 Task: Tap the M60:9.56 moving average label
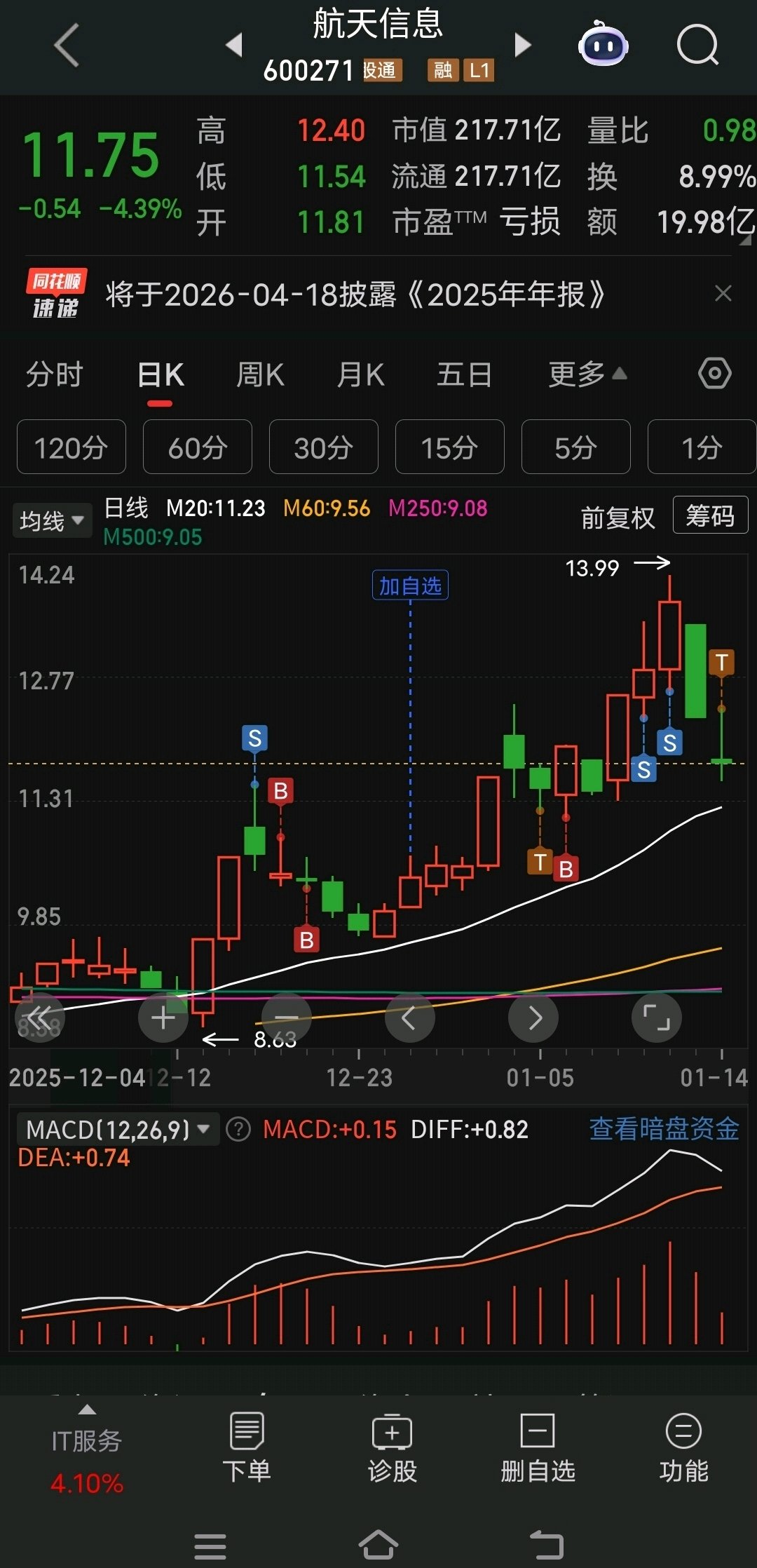pos(327,508)
